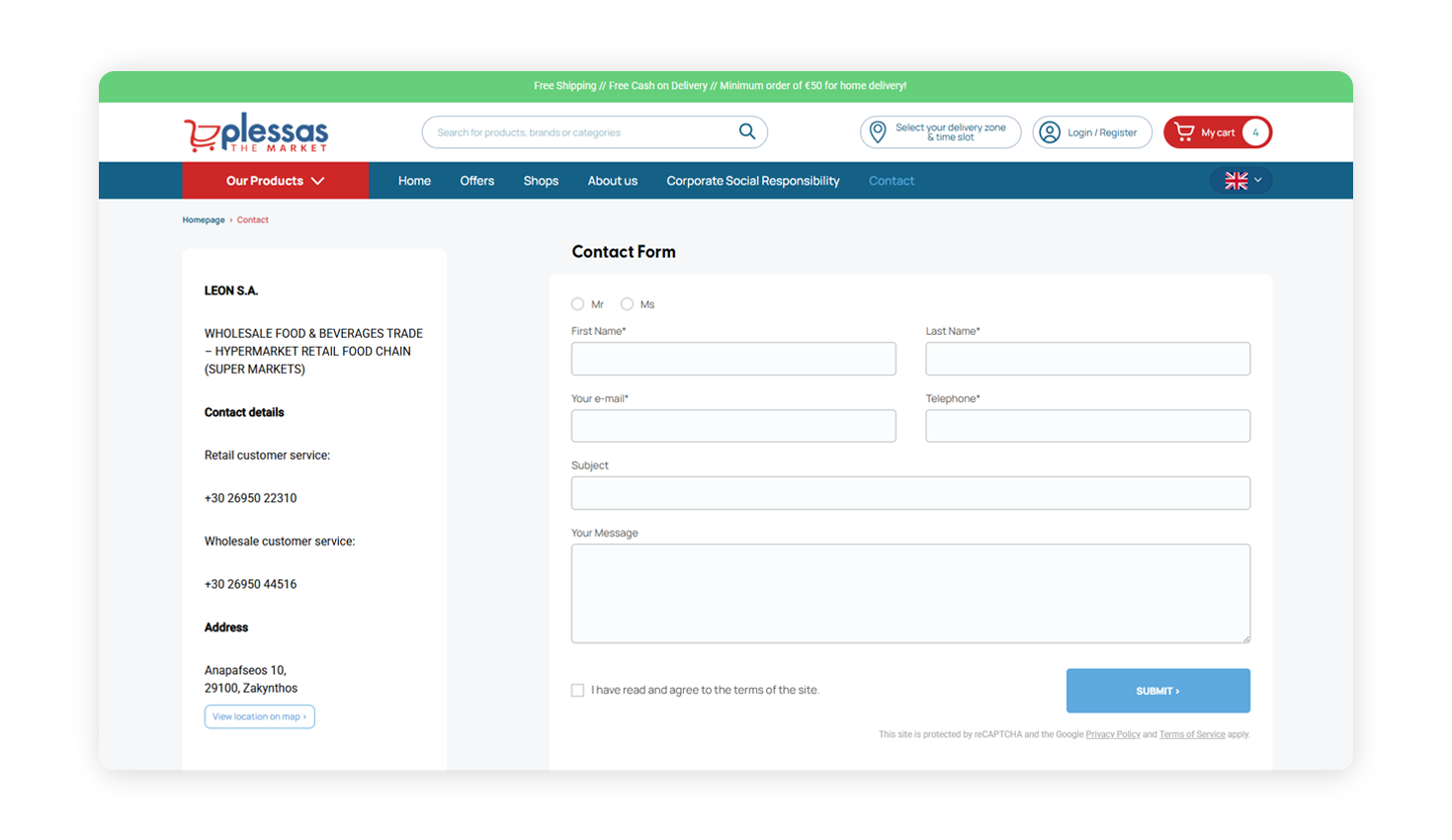
Task: Go to the Offers menu item
Action: (x=476, y=181)
